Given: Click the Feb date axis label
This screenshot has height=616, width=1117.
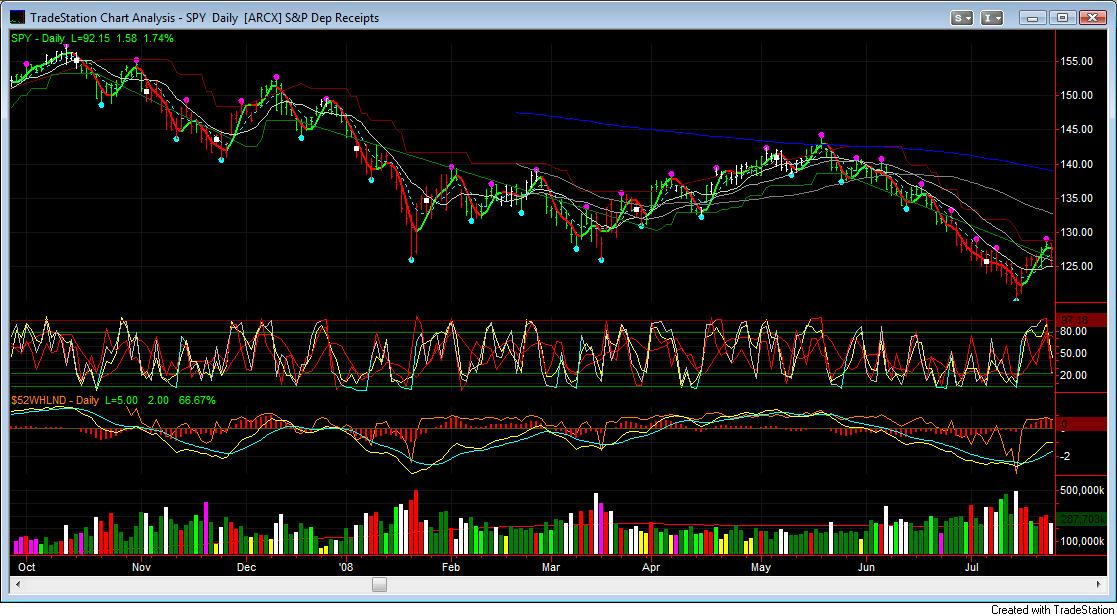Looking at the screenshot, I should tap(451, 568).
